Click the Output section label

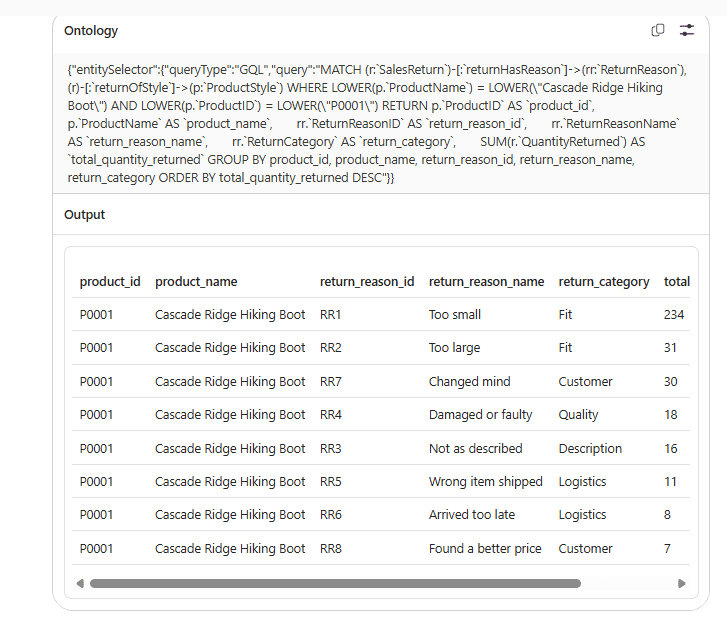(x=84, y=214)
